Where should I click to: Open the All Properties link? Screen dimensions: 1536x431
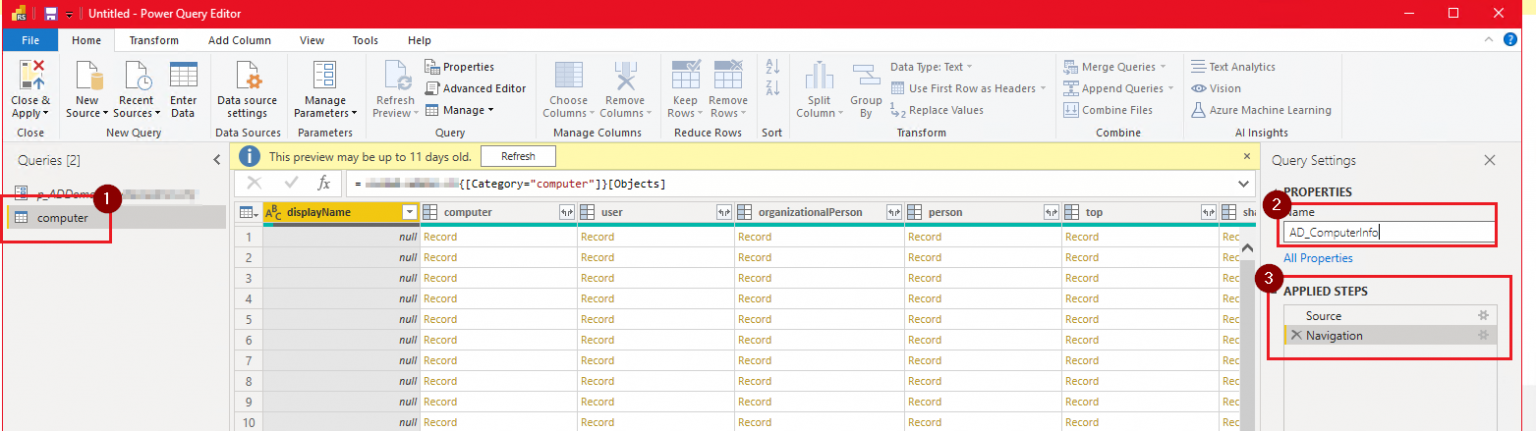(x=1317, y=258)
